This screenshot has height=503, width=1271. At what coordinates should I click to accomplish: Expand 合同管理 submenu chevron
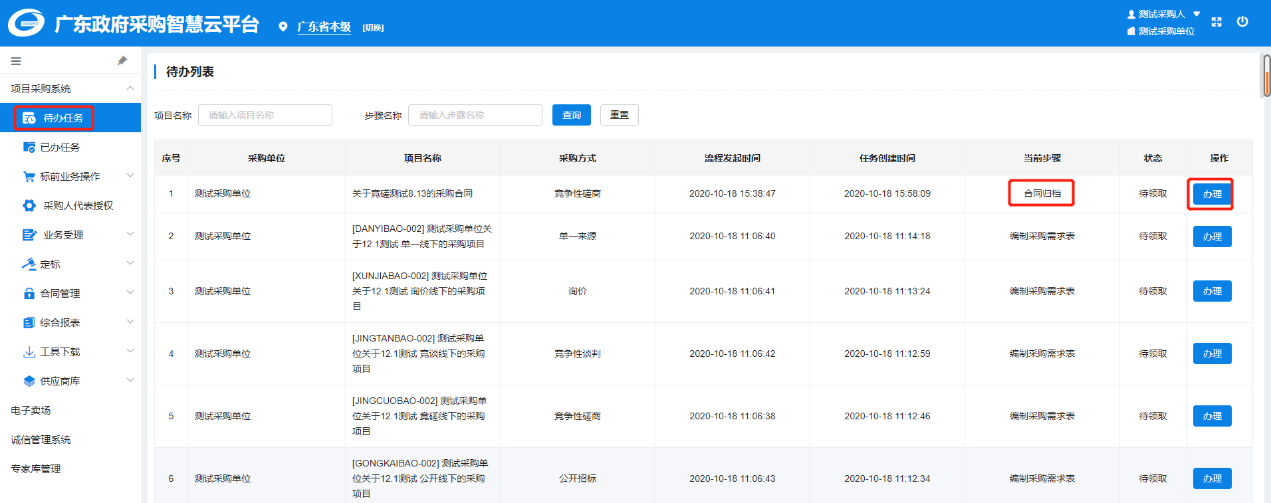coord(130,294)
